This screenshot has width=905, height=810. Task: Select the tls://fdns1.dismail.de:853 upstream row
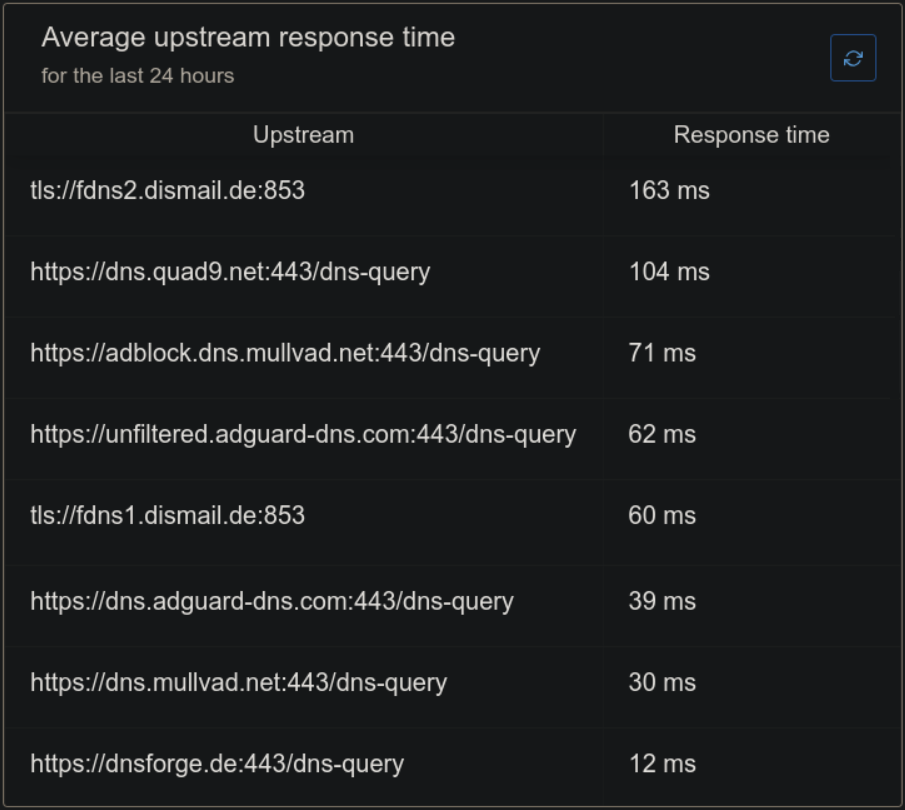(x=168, y=515)
